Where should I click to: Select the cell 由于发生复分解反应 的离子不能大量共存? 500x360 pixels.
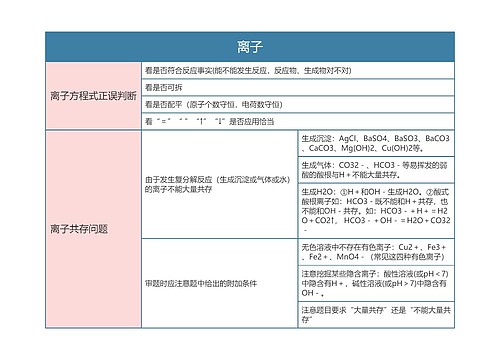[x=219, y=184]
